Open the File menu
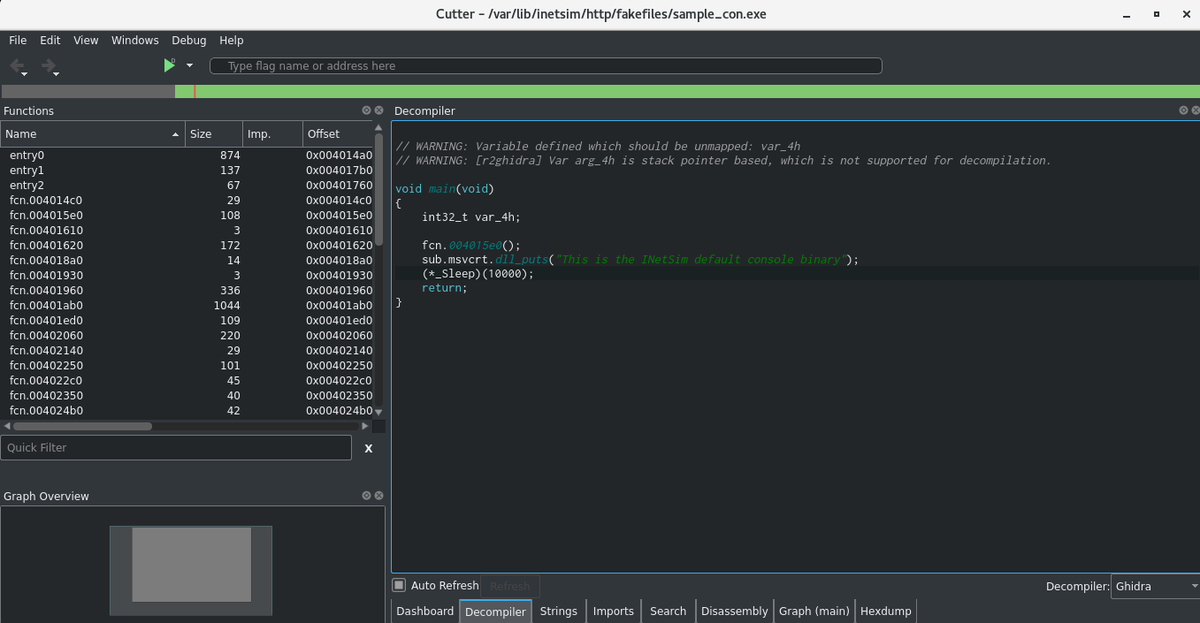 click(x=18, y=40)
